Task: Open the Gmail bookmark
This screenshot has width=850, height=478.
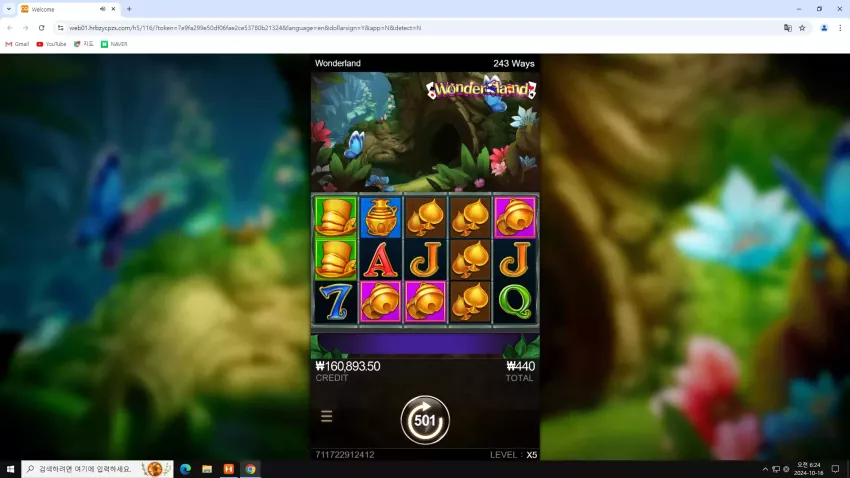Action: 17,44
